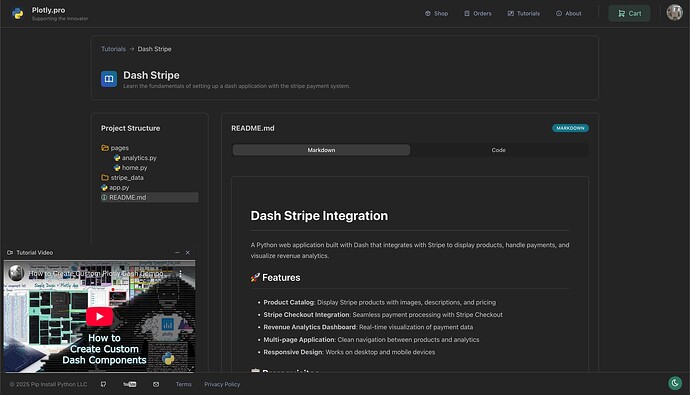The width and height of the screenshot is (690, 395).
Task: Click the copyright Pip Install Python text
Action: click(48, 384)
